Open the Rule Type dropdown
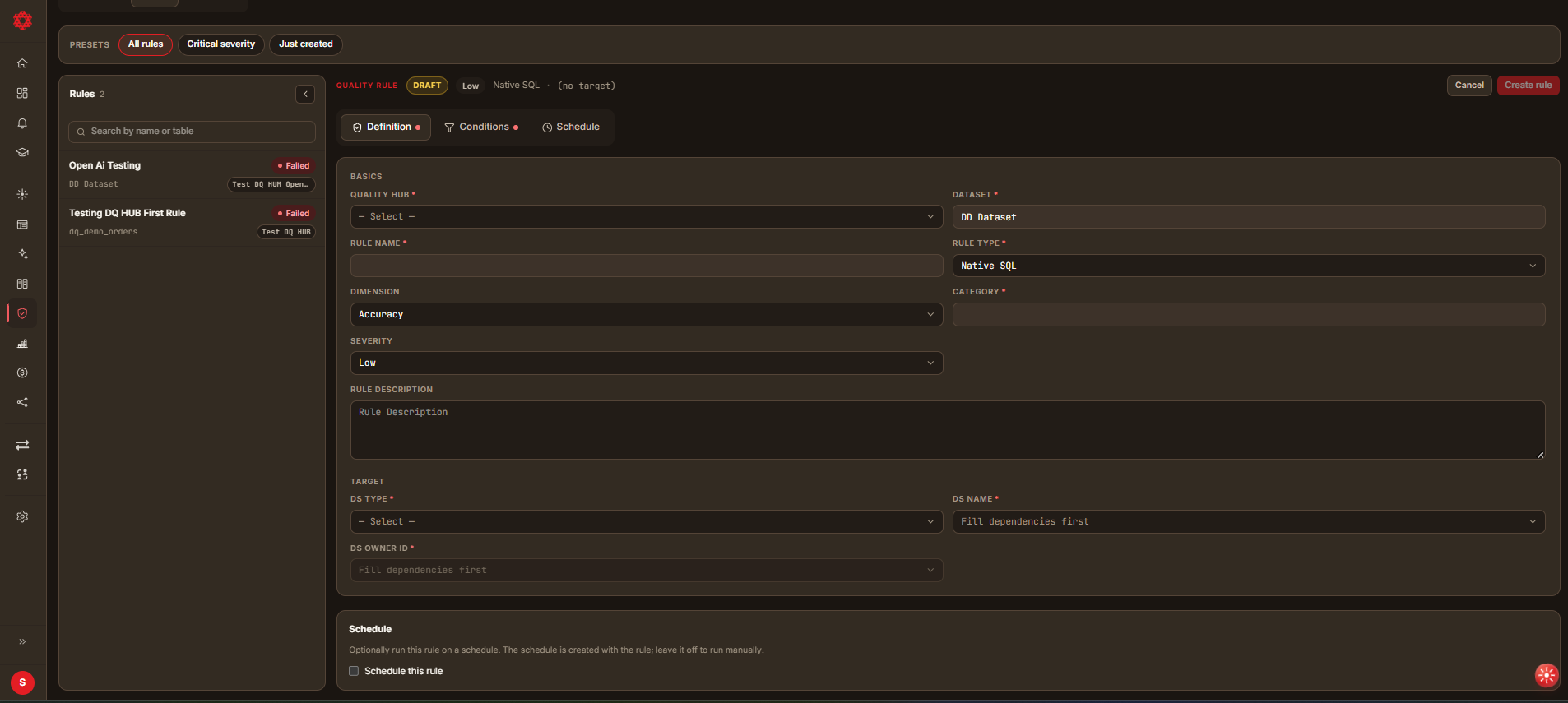1568x703 pixels. point(1249,266)
